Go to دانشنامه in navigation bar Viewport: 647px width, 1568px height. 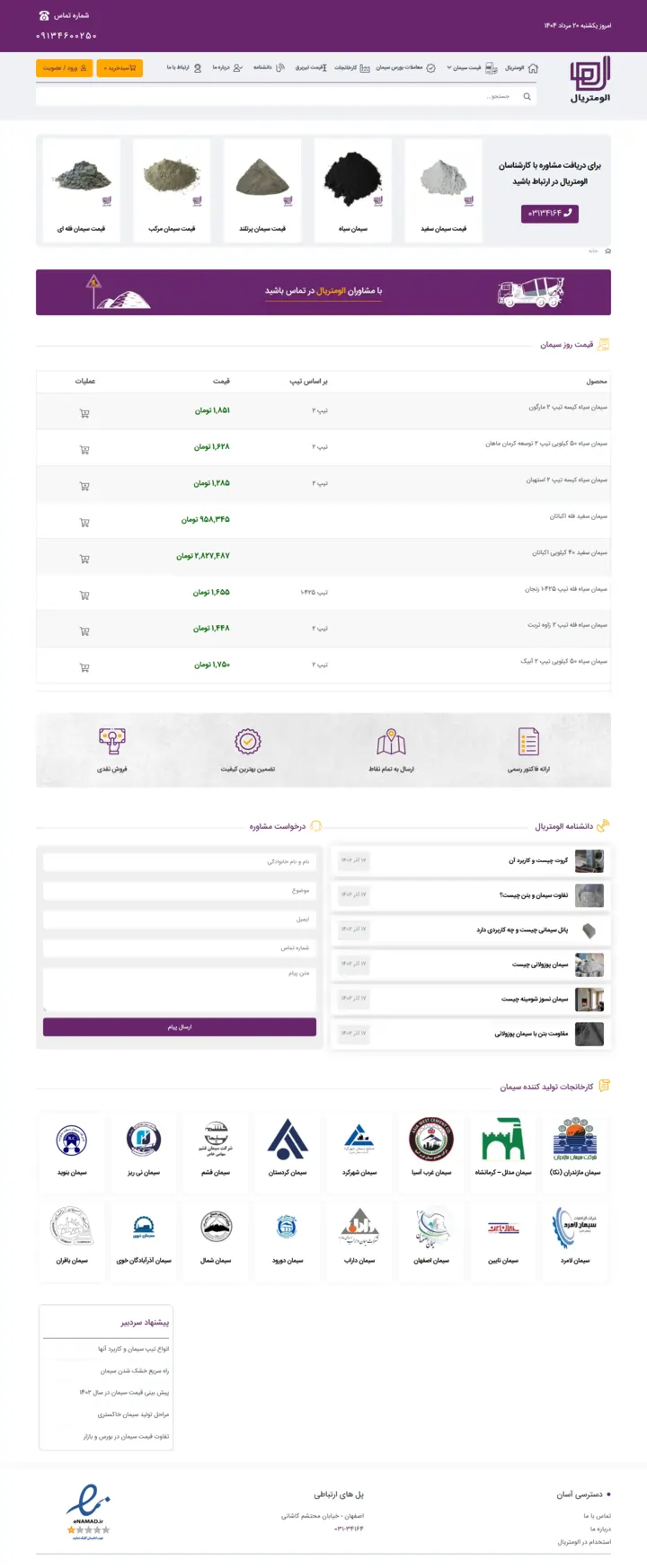268,68
